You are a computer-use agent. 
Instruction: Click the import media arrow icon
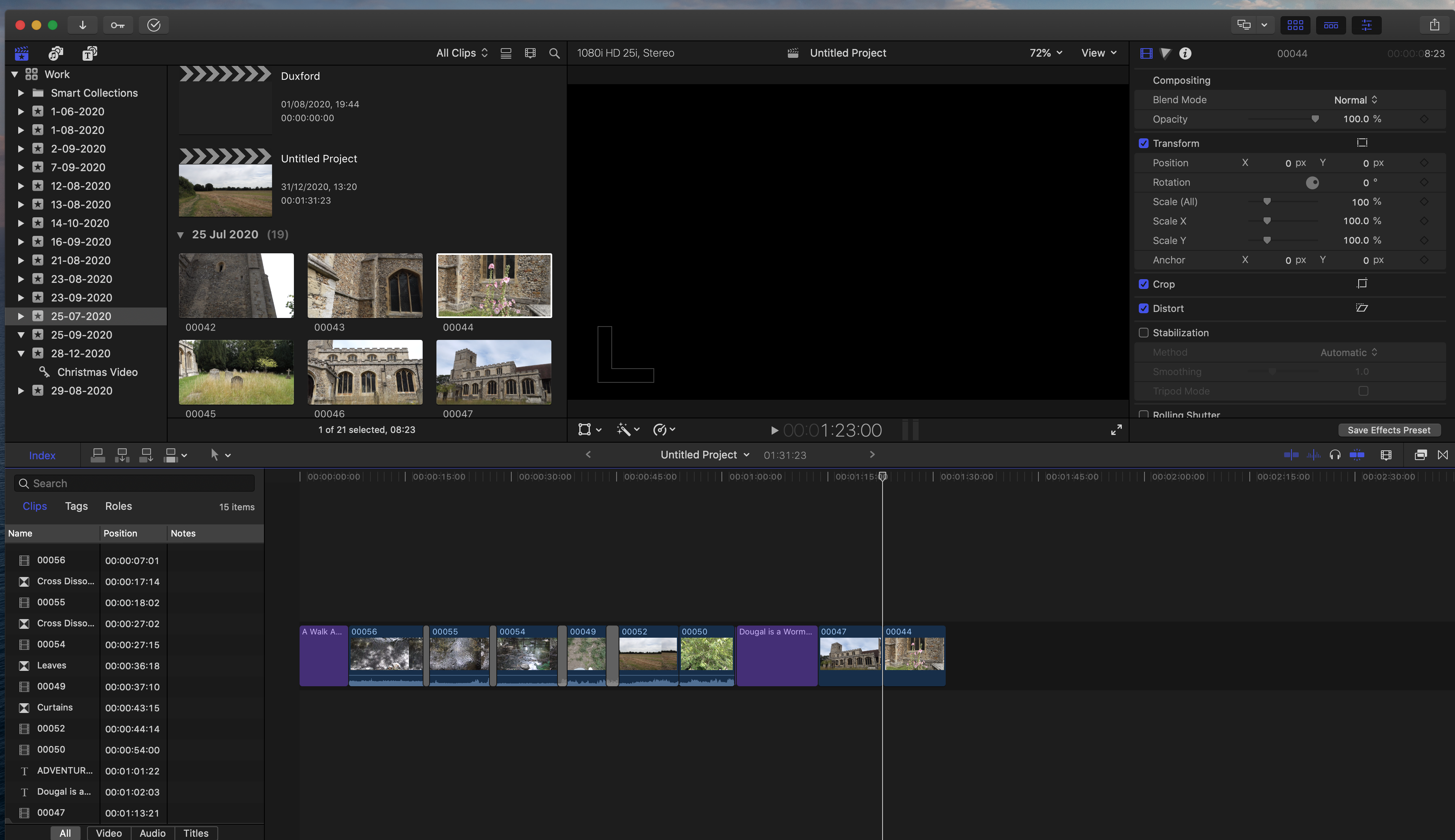[83, 25]
